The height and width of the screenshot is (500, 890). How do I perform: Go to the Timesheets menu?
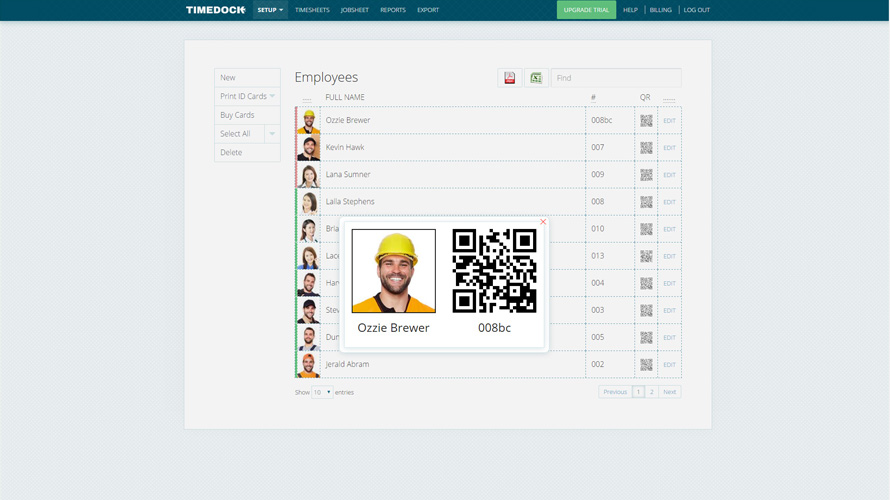point(312,10)
